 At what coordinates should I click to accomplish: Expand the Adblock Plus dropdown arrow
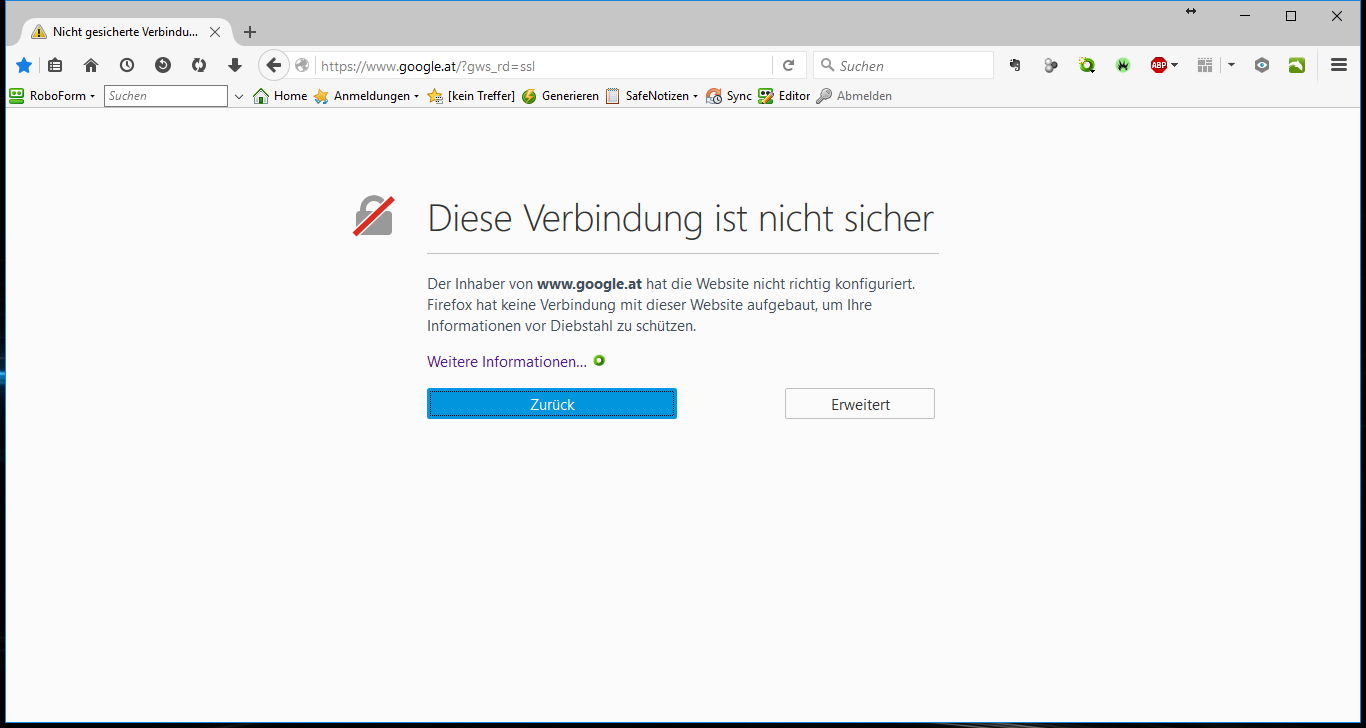click(x=1175, y=65)
